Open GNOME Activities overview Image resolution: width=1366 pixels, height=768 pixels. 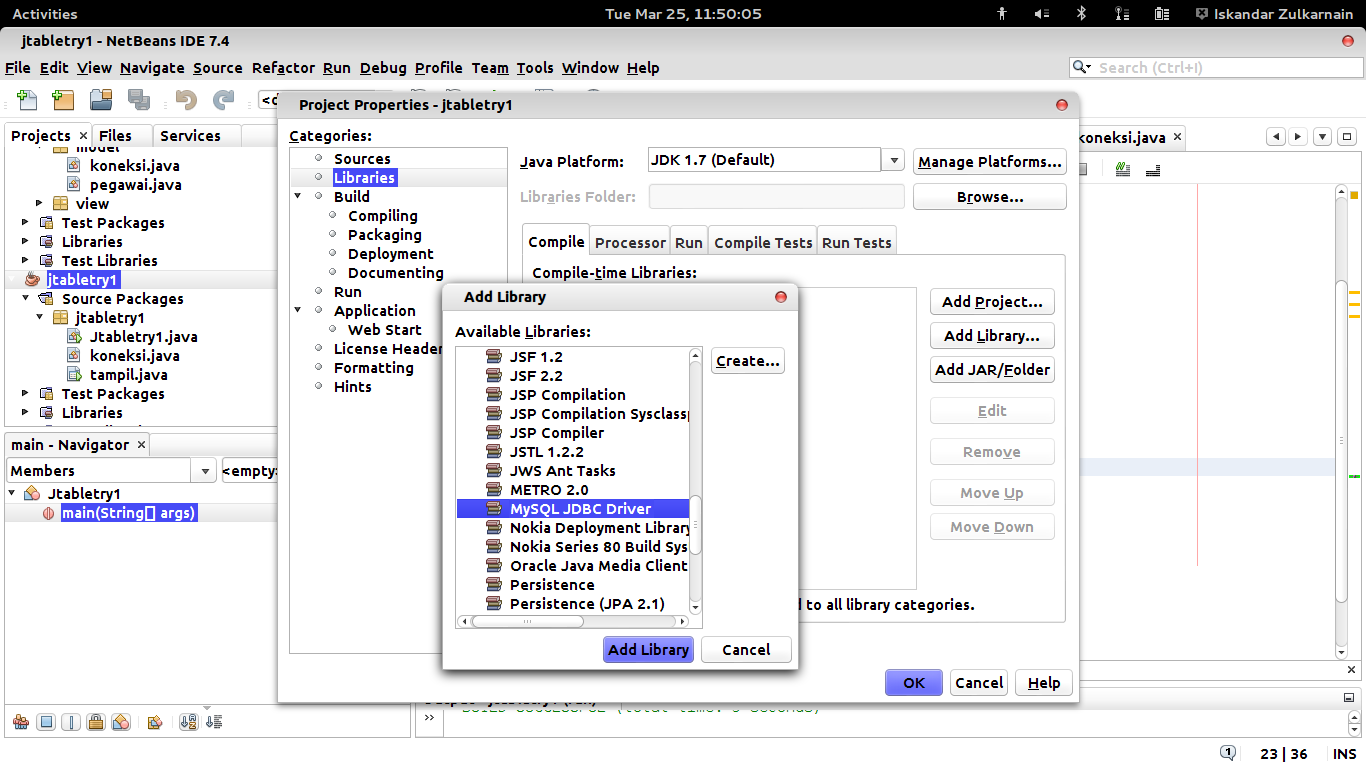(44, 14)
